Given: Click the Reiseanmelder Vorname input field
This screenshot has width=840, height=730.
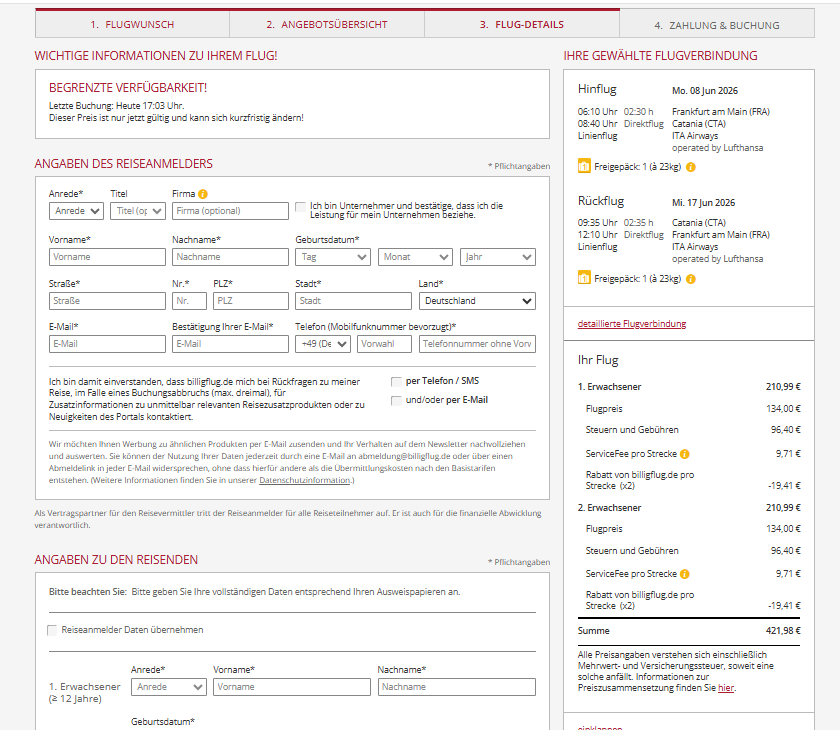Looking at the screenshot, I should pyautogui.click(x=107, y=257).
